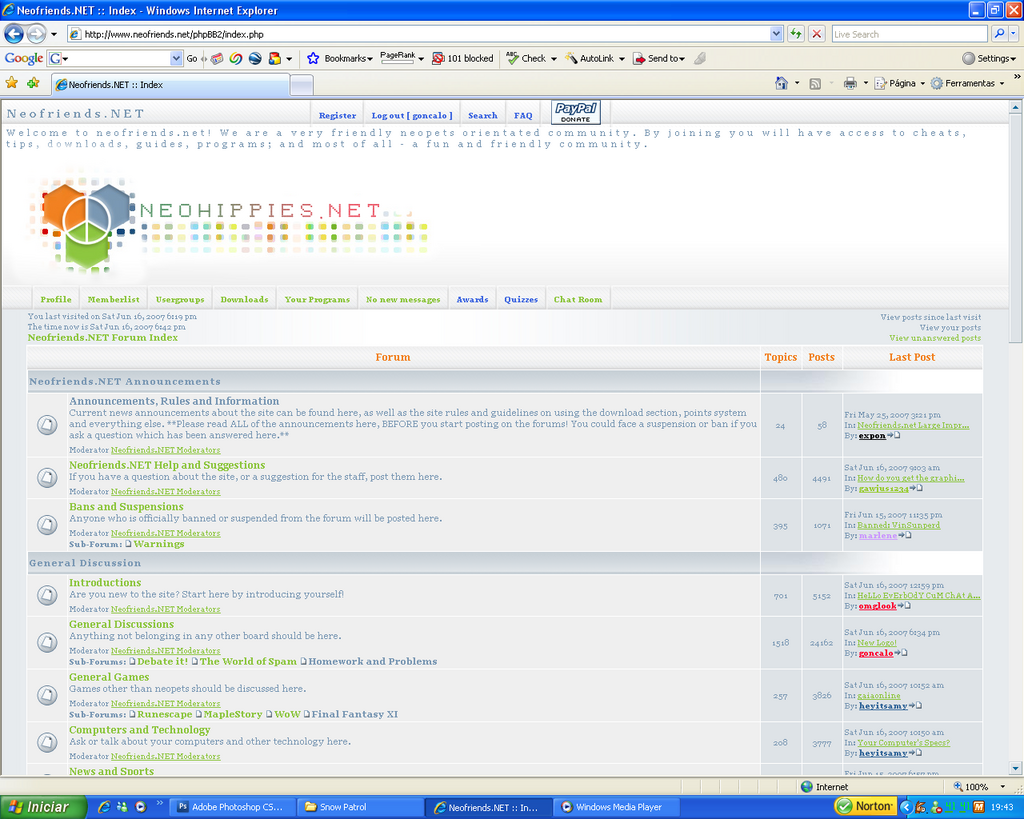Open the Memberlist navigation tab
1024x819 pixels.
113,299
